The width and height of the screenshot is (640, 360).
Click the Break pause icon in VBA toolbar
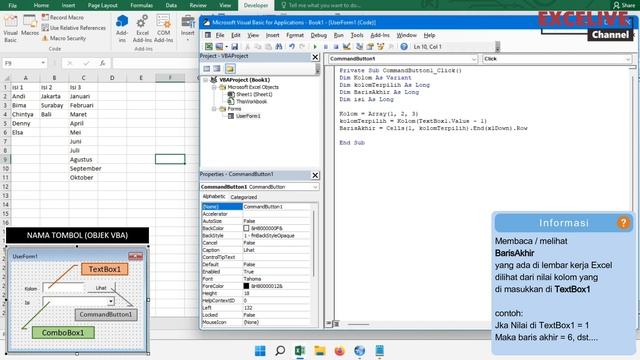[x=325, y=47]
